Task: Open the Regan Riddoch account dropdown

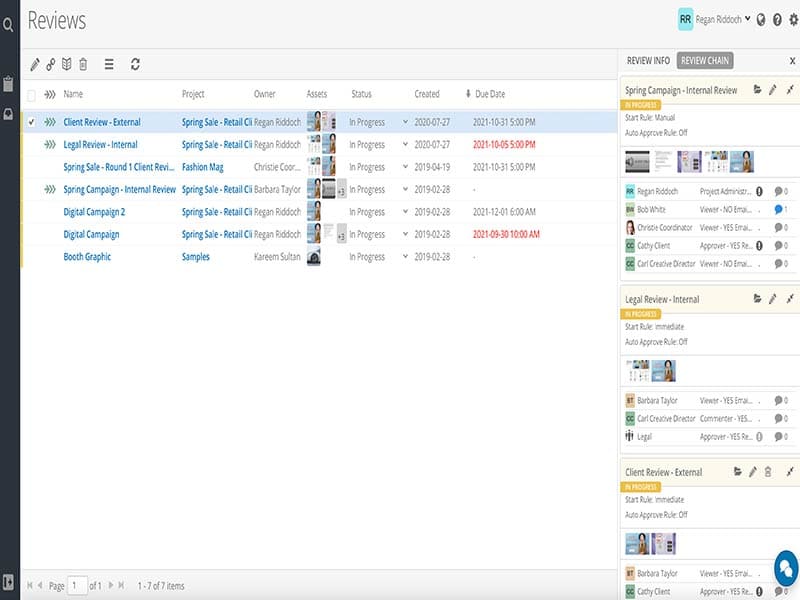Action: point(720,16)
